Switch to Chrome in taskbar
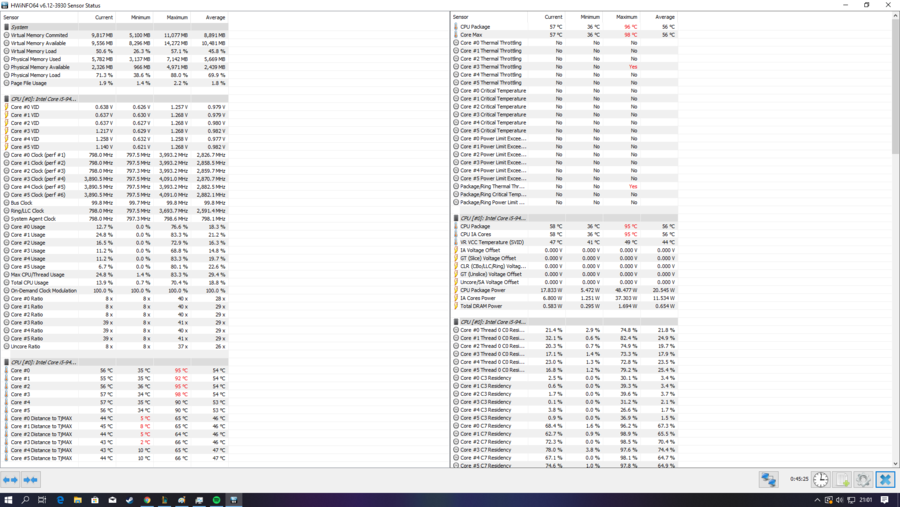This screenshot has height=507, width=900. (147, 500)
